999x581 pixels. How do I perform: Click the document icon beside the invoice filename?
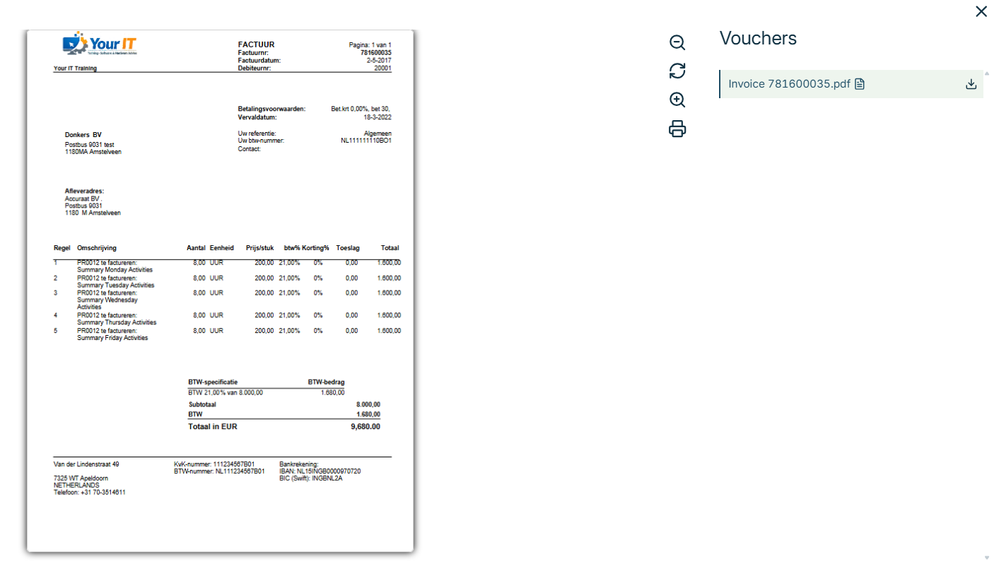(x=859, y=84)
